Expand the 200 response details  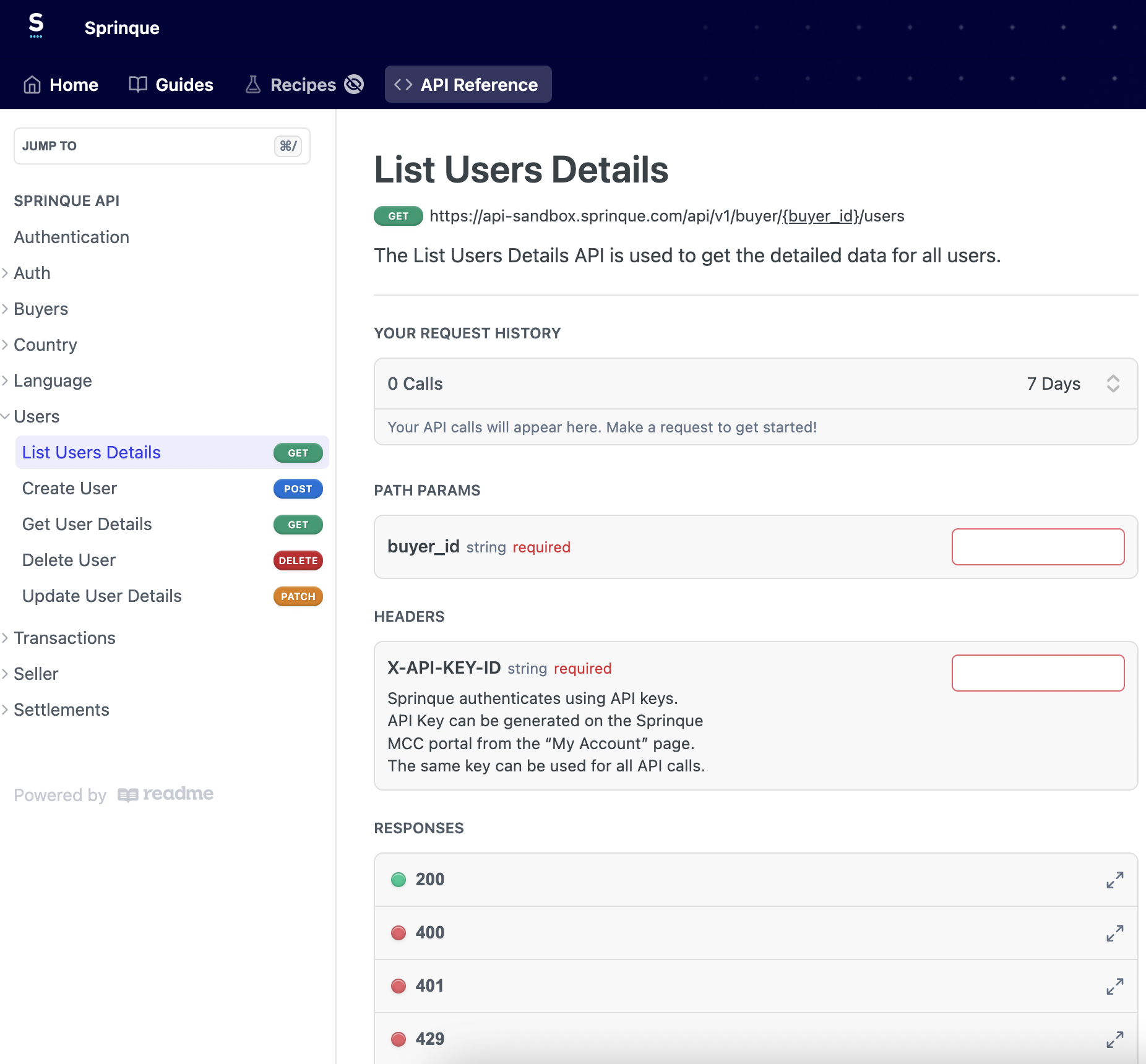coord(1115,880)
